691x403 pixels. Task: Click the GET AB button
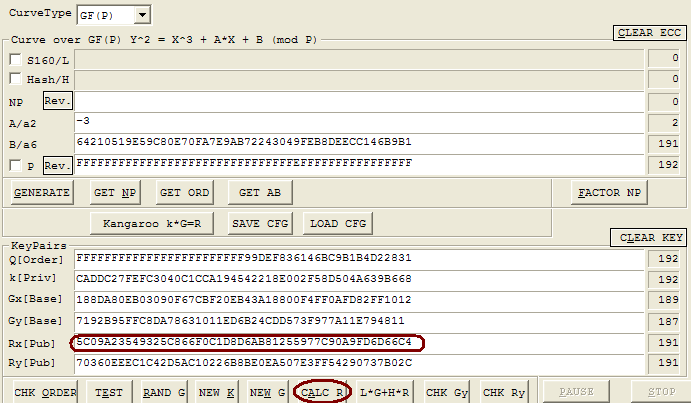(260, 193)
